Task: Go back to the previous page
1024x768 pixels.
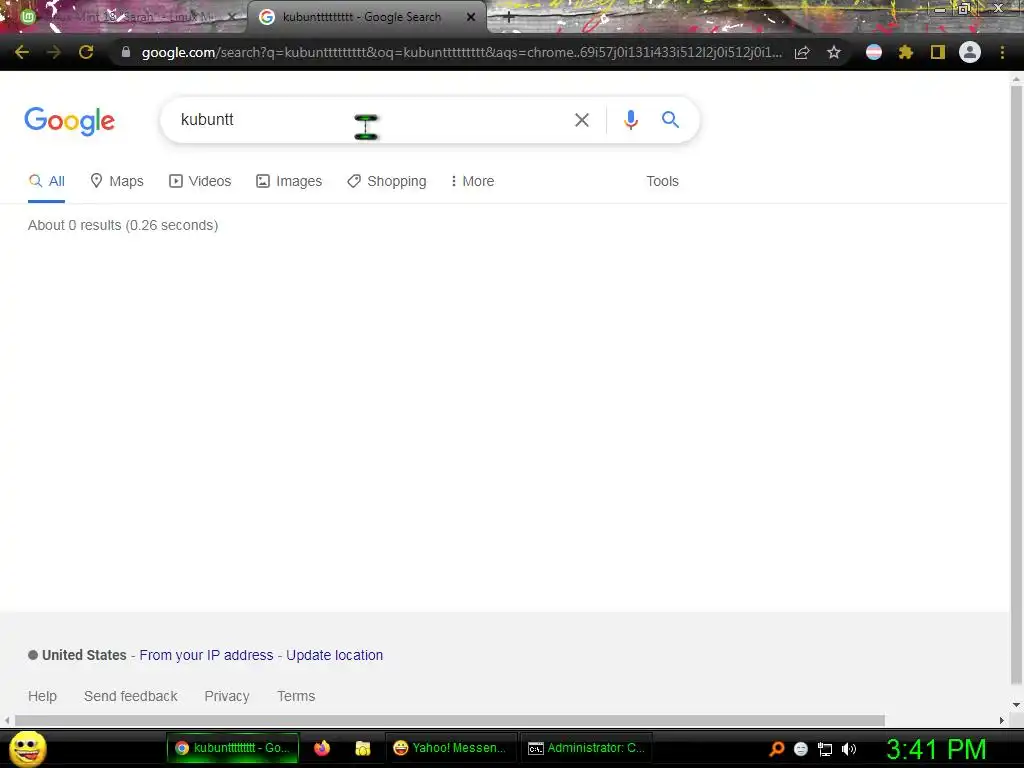Action: (22, 52)
